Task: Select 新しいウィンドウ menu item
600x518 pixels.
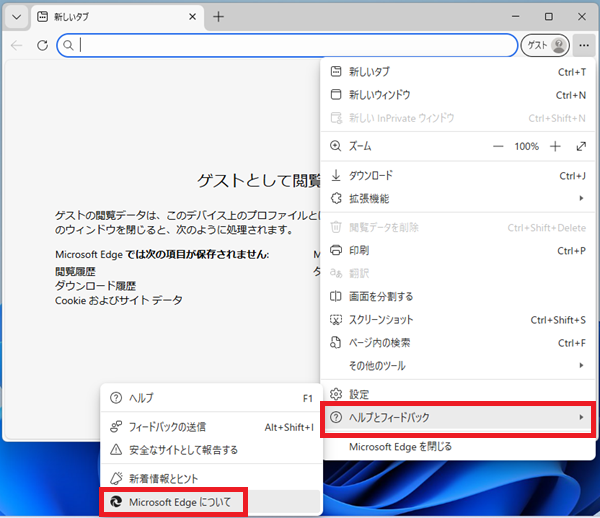Action: pos(380,95)
